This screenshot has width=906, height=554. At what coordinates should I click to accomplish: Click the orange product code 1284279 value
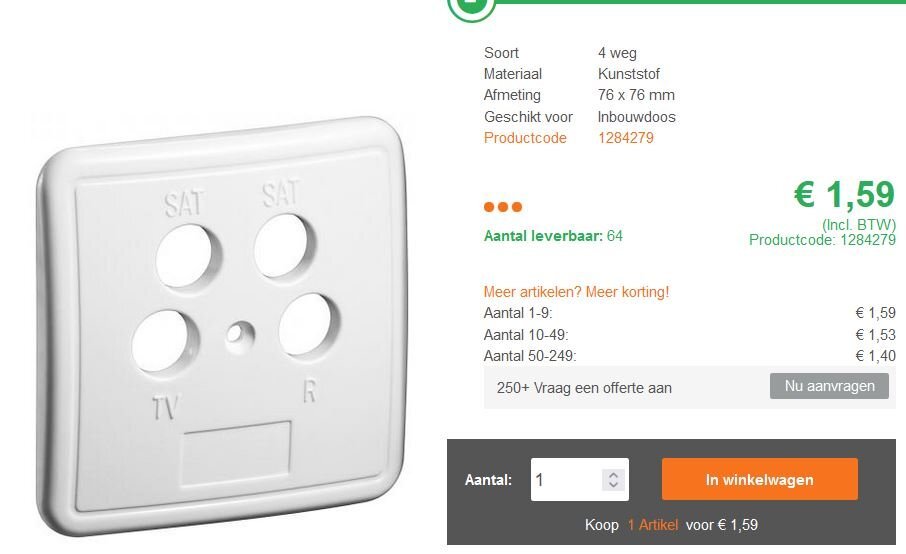[x=626, y=138]
